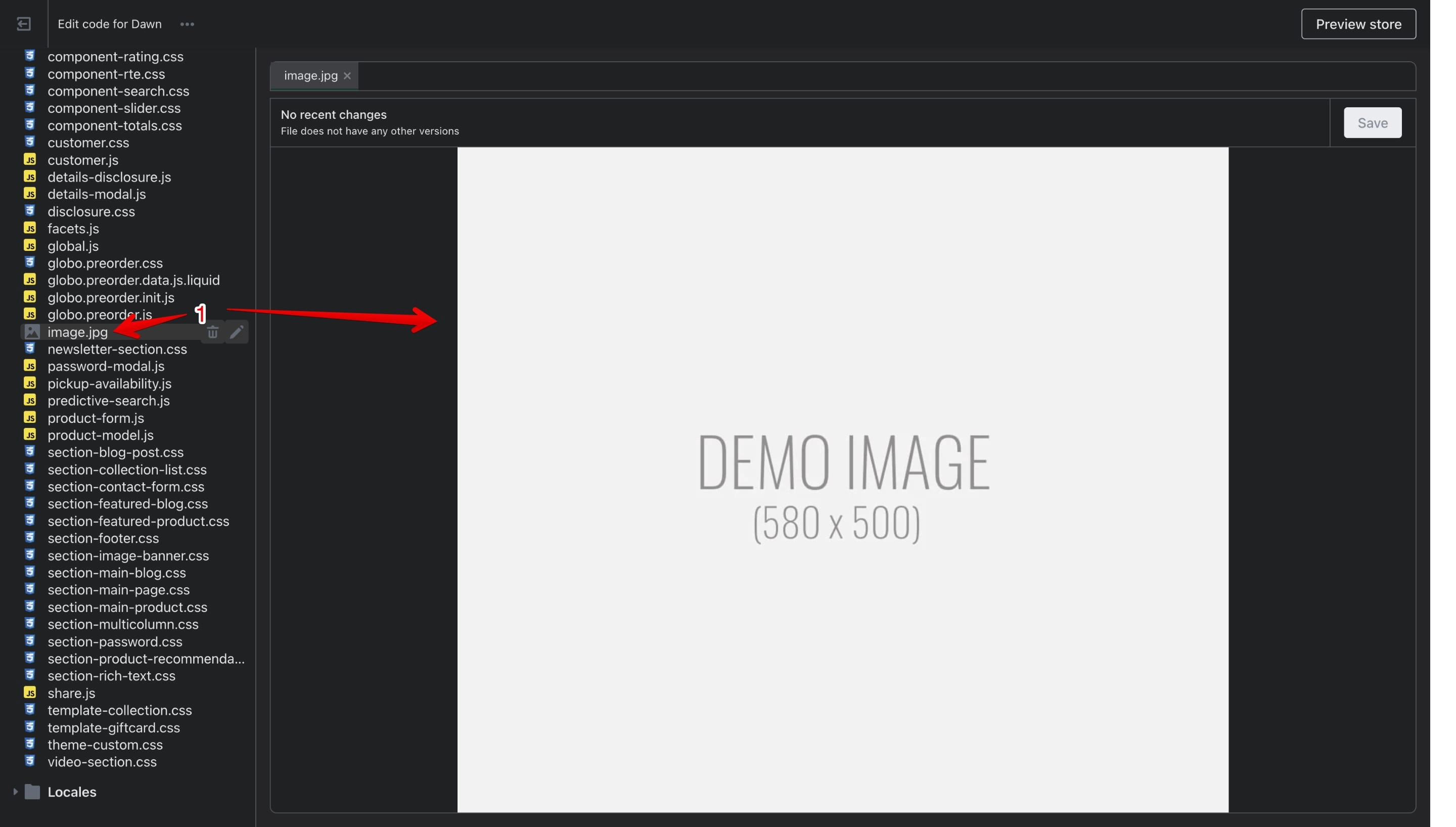Screen dimensions: 1456x827
Task: Click JS icon beside product-model.js
Action: pos(30,434)
